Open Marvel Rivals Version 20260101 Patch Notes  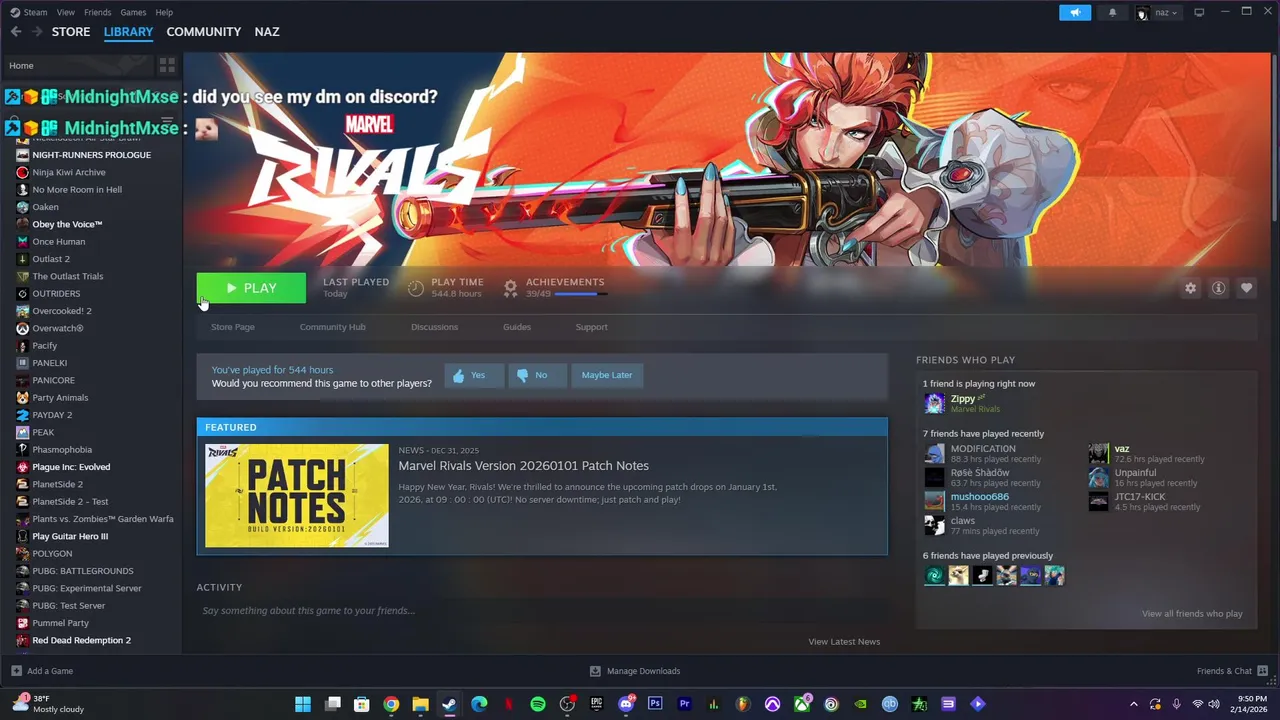click(524, 466)
